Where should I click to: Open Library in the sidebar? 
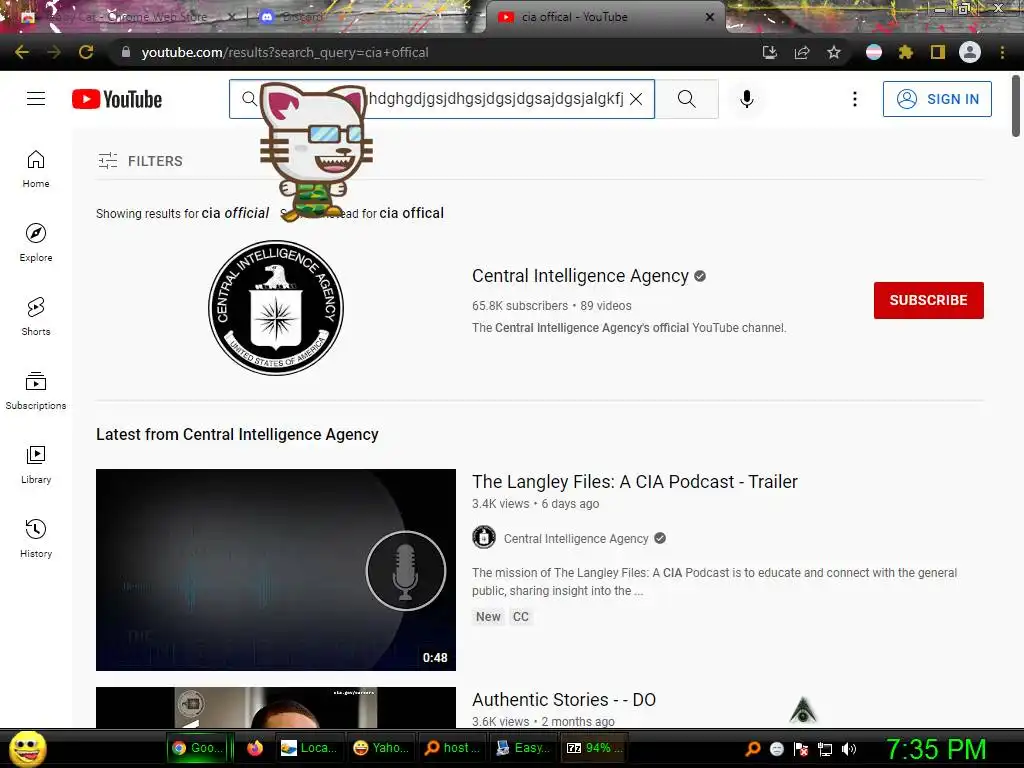tap(36, 464)
